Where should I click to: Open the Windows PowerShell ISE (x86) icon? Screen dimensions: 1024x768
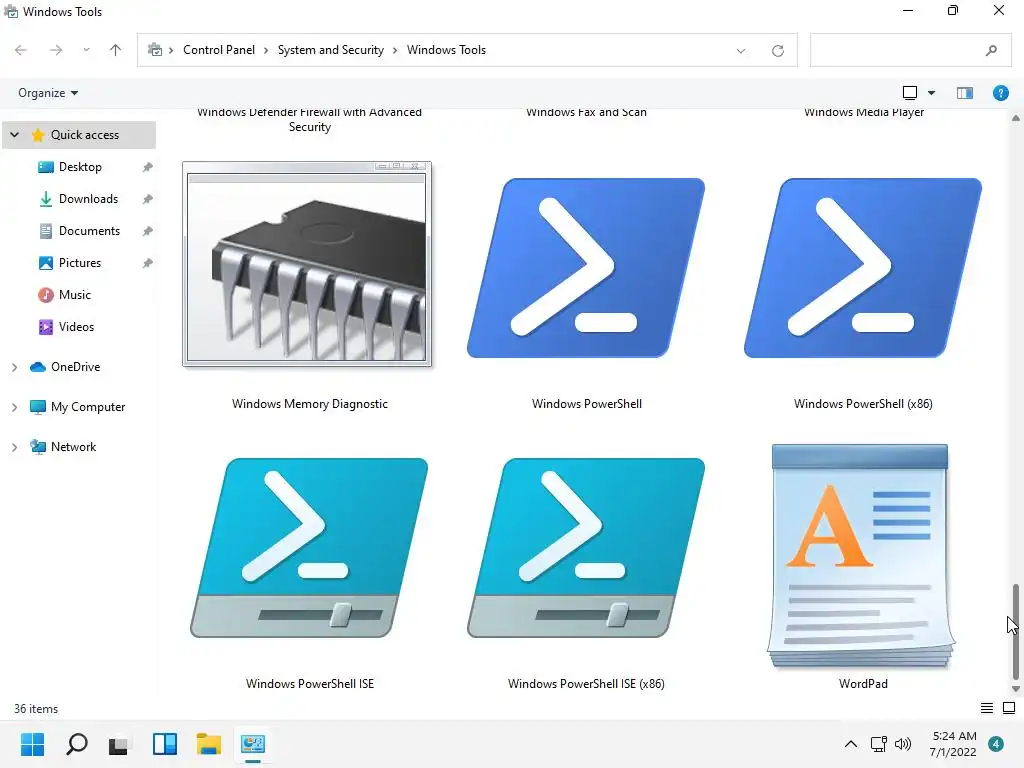pyautogui.click(x=586, y=547)
